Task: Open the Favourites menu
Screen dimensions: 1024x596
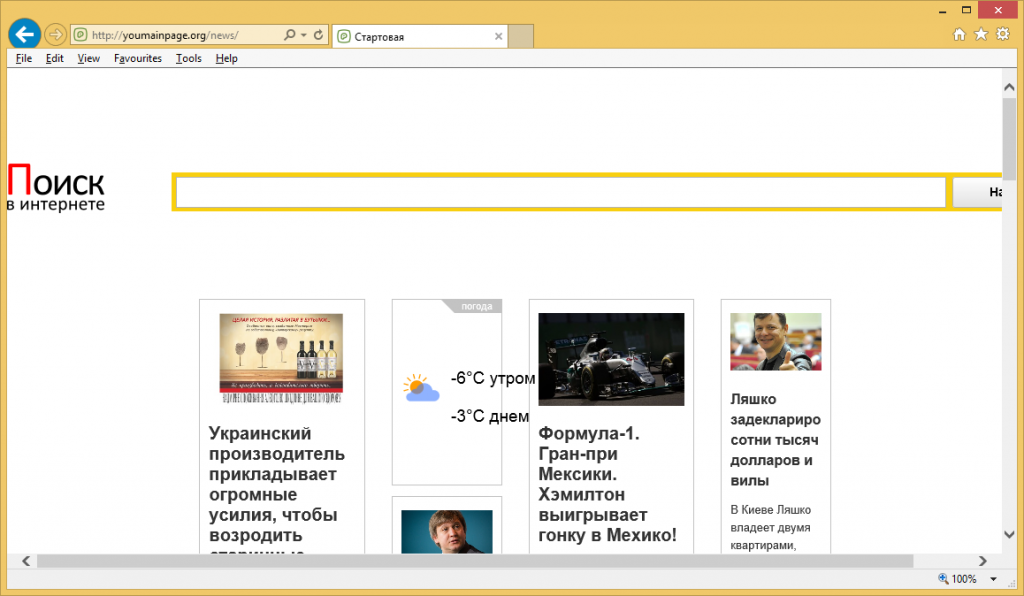Action: [137, 58]
